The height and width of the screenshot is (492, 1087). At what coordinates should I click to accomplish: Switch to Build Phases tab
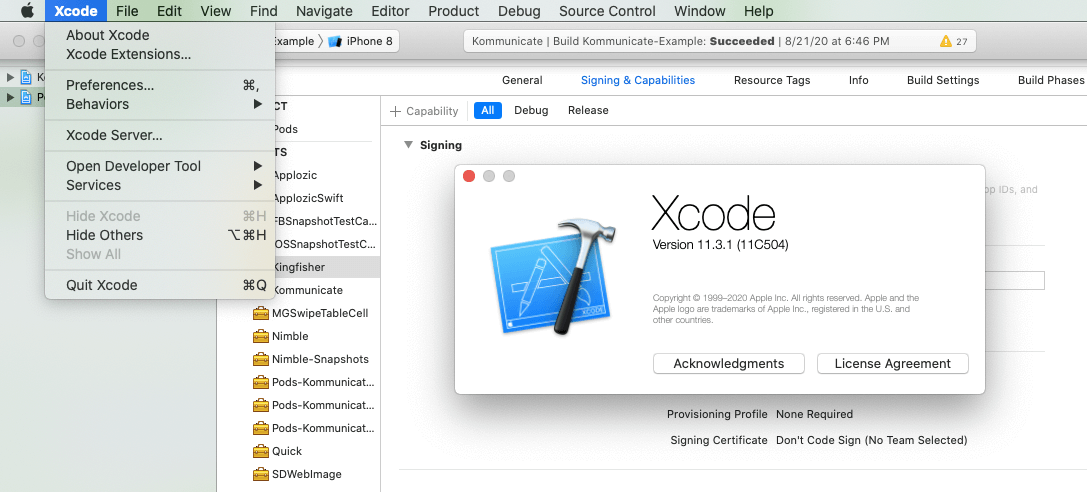tap(1050, 80)
